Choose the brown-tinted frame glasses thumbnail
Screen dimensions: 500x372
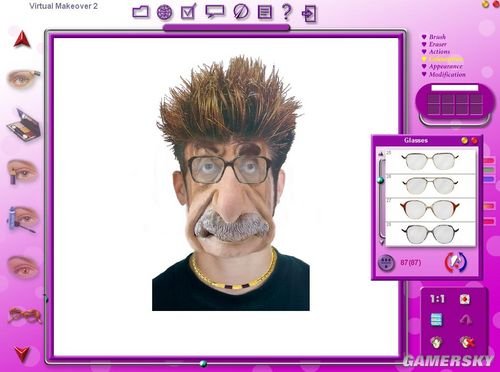click(430, 209)
